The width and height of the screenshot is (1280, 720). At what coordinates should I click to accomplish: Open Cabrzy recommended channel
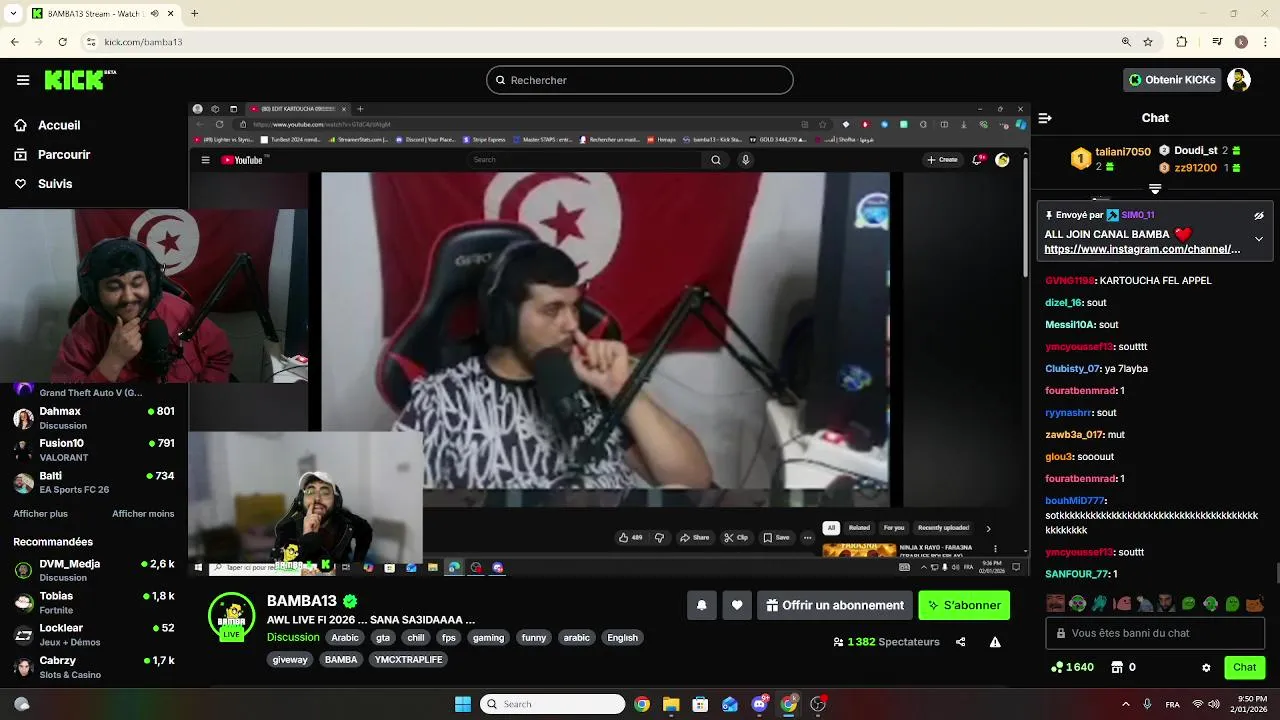93,667
